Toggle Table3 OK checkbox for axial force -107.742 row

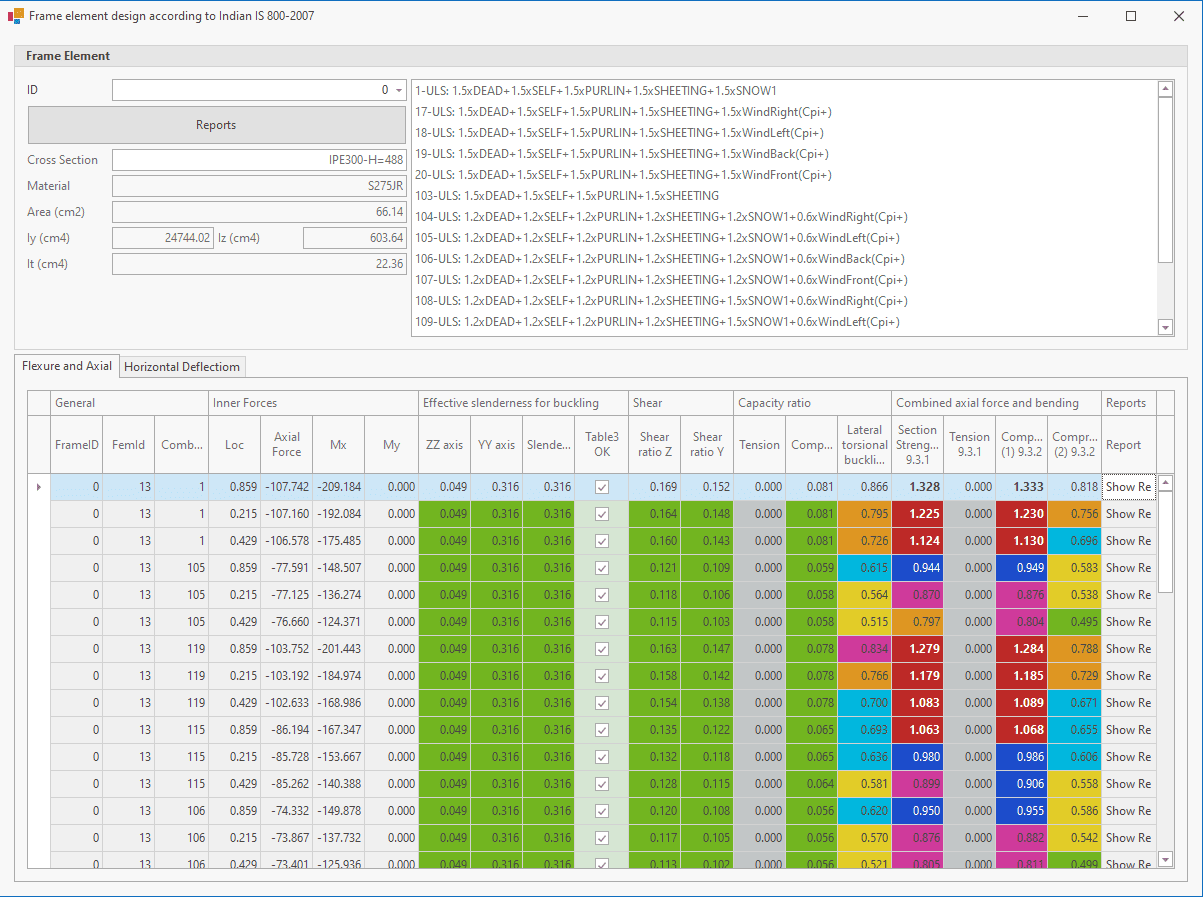[x=602, y=487]
